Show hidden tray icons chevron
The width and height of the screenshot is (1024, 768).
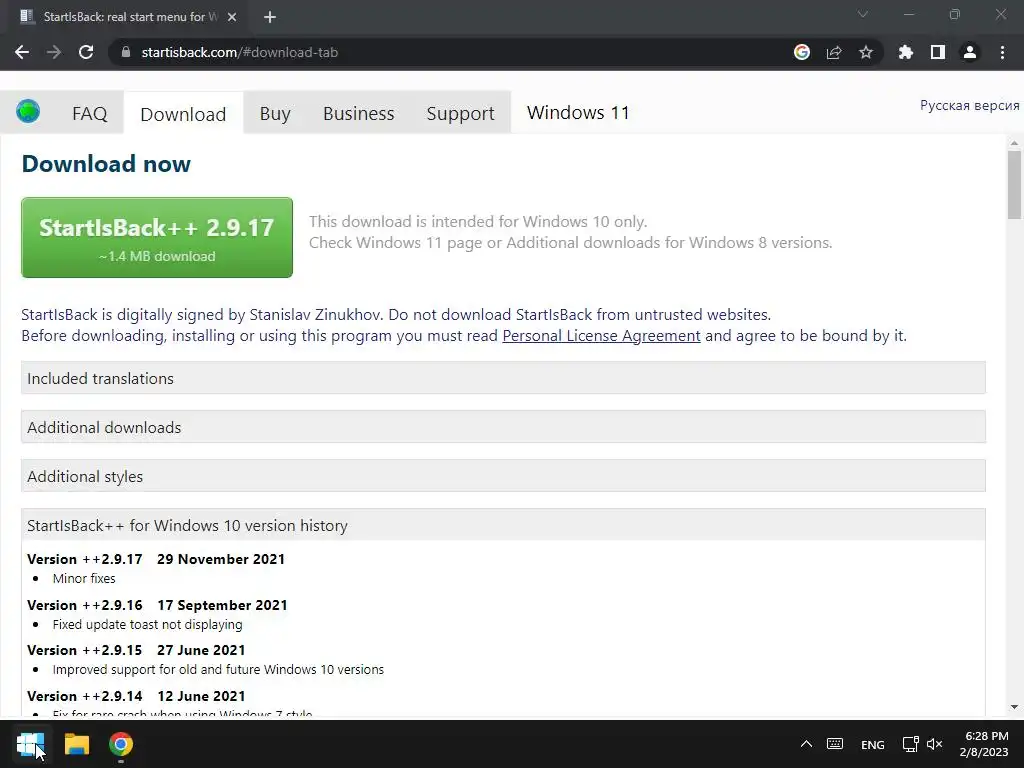click(807, 744)
